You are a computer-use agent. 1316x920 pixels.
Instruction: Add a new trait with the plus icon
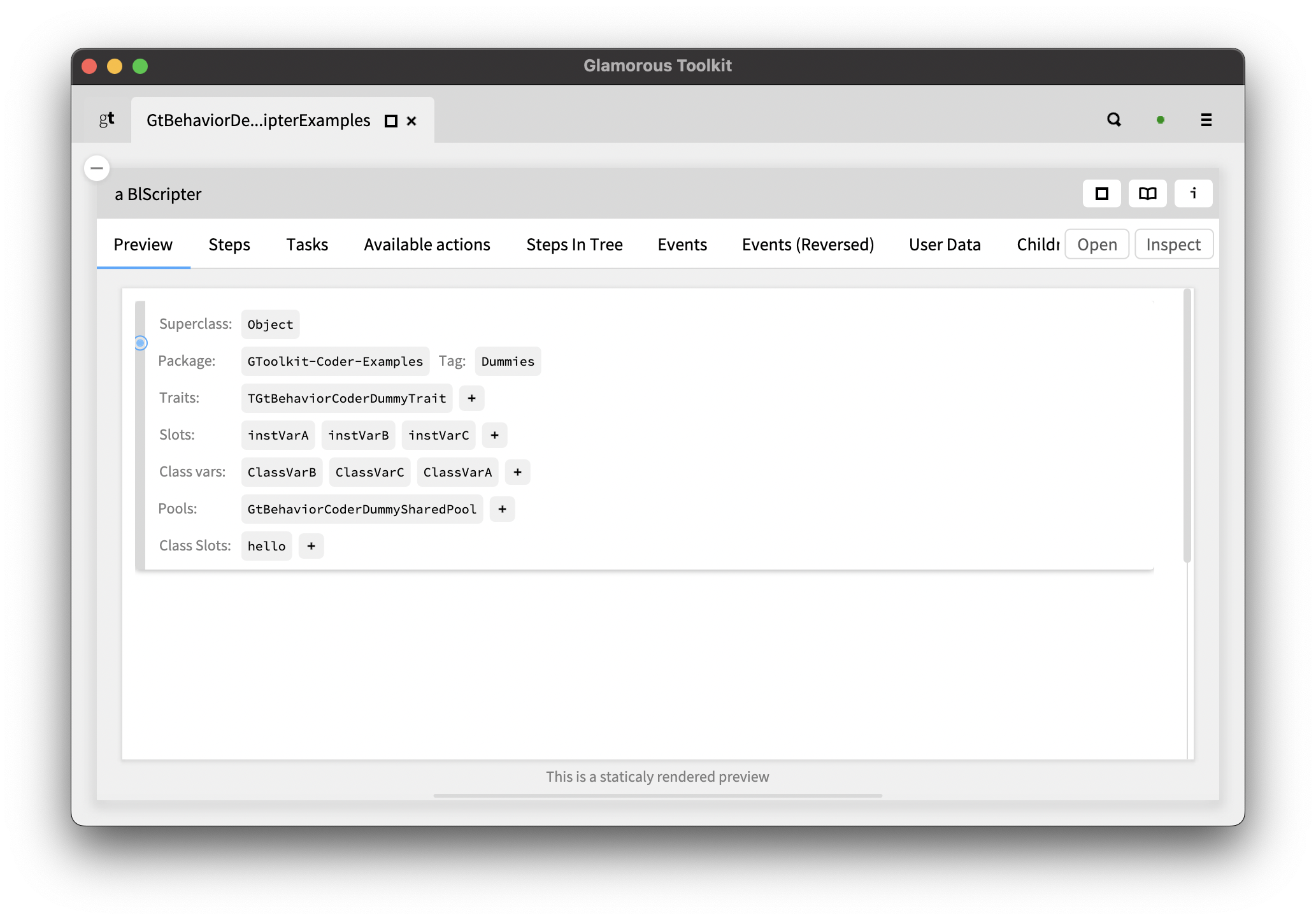point(471,398)
